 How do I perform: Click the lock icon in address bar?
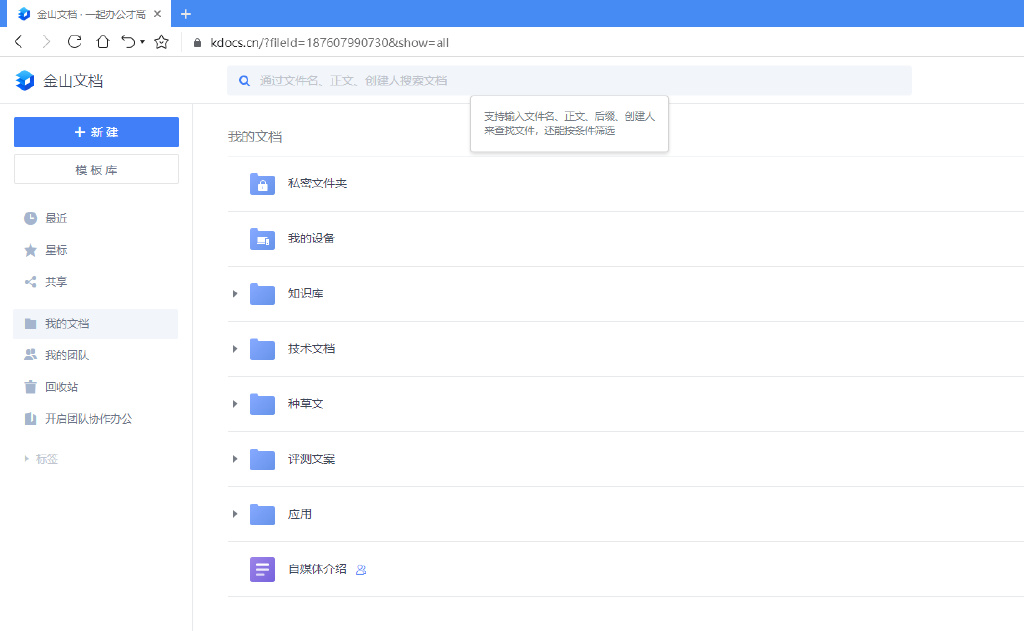(x=197, y=42)
